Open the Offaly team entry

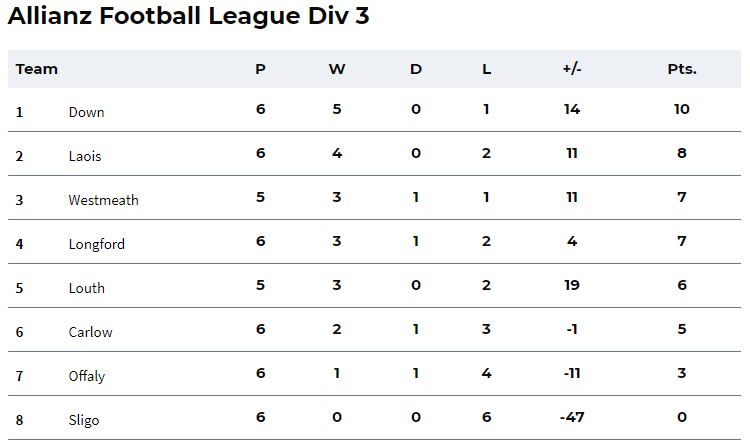pyautogui.click(x=87, y=376)
